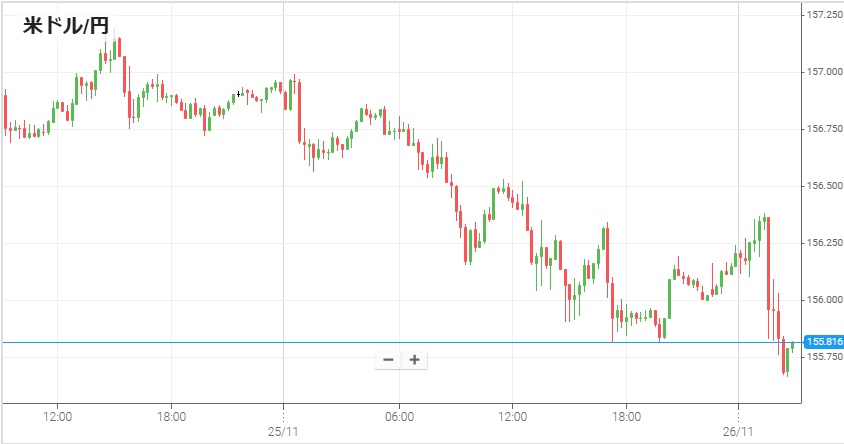The width and height of the screenshot is (844, 444).
Task: Click the long red candle after 26/11
Action: tap(769, 265)
